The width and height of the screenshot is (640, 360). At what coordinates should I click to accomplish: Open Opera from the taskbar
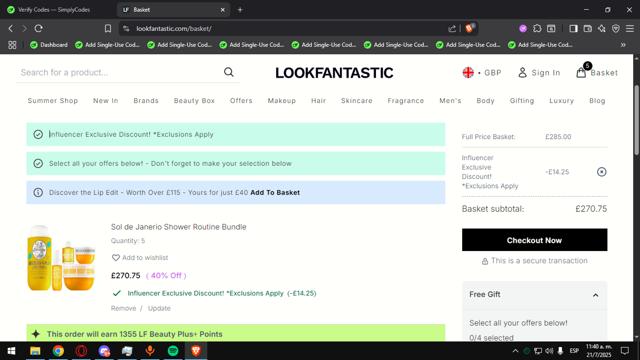[81, 351]
